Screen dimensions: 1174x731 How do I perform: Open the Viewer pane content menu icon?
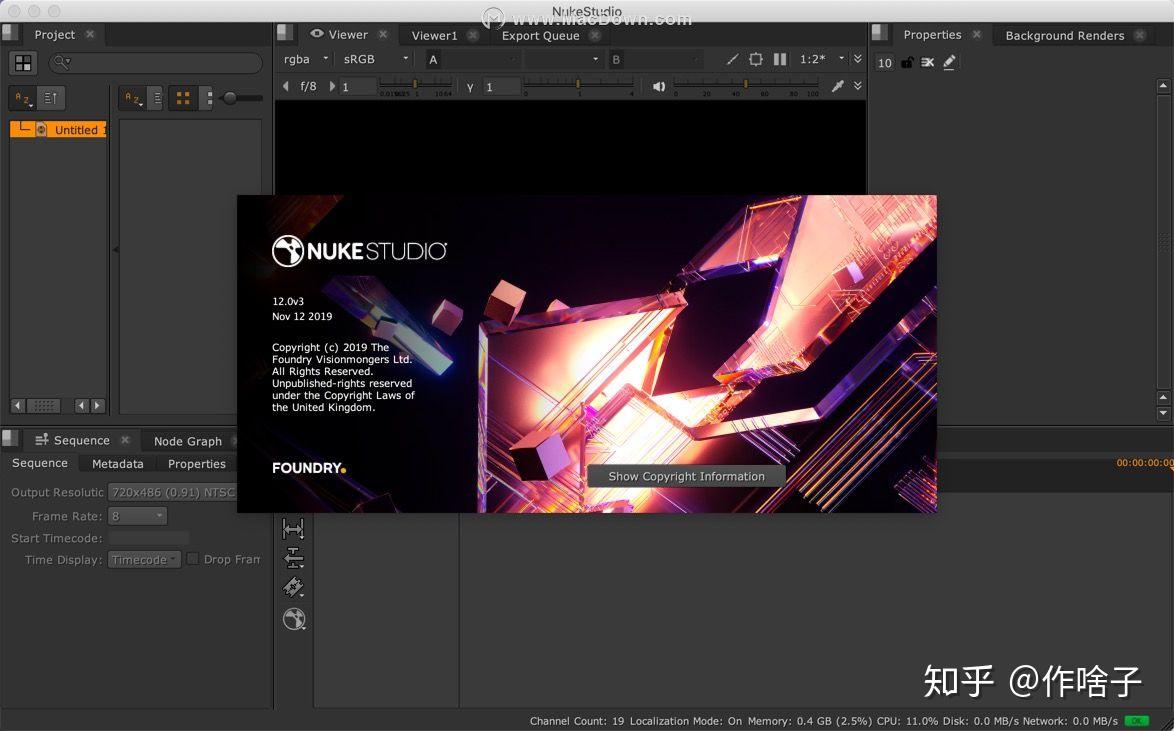[x=285, y=33]
